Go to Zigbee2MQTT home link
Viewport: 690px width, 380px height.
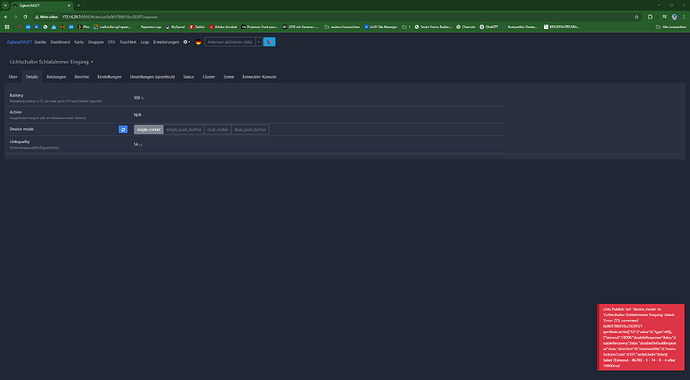tap(19, 42)
